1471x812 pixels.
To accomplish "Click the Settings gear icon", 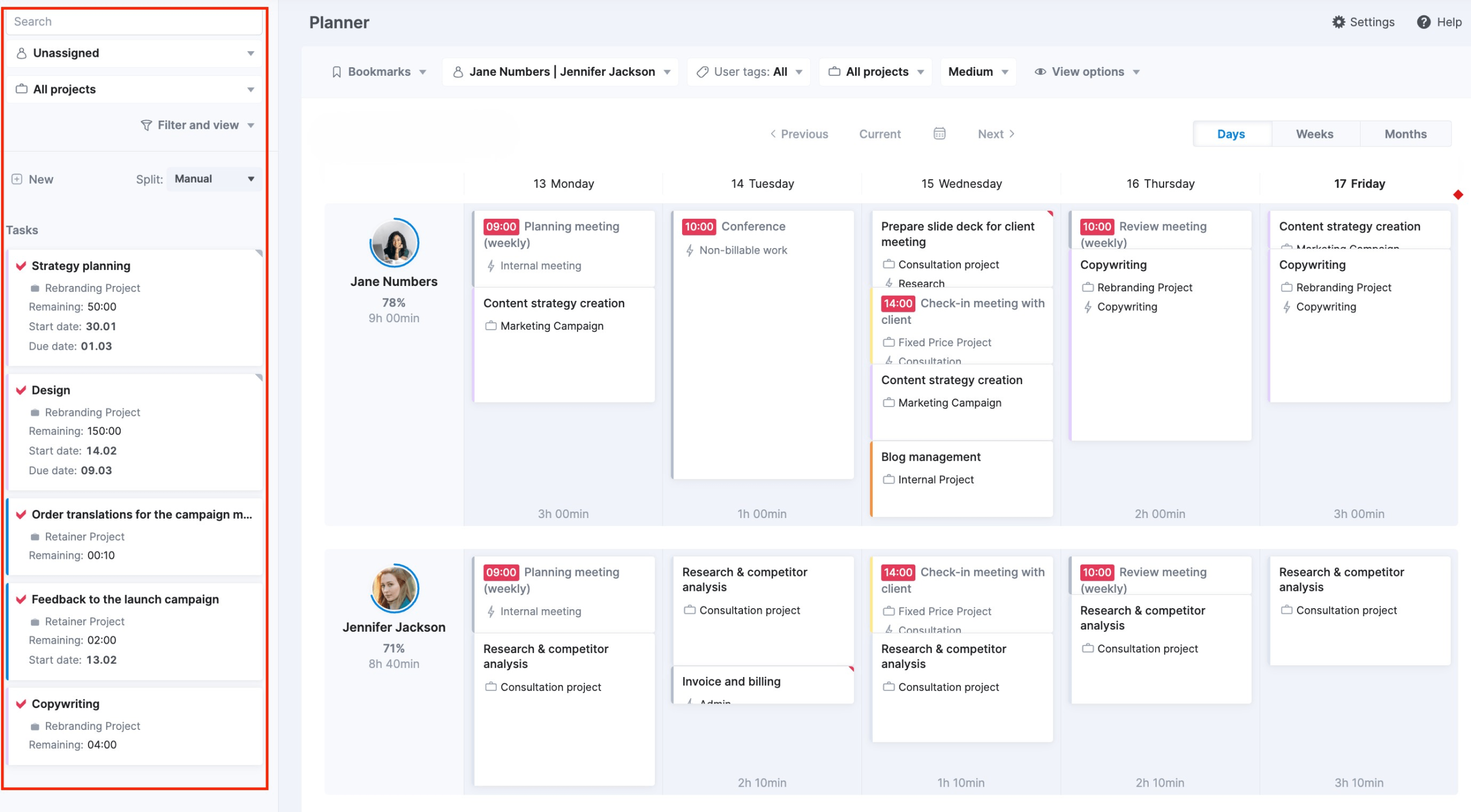I will [1338, 22].
